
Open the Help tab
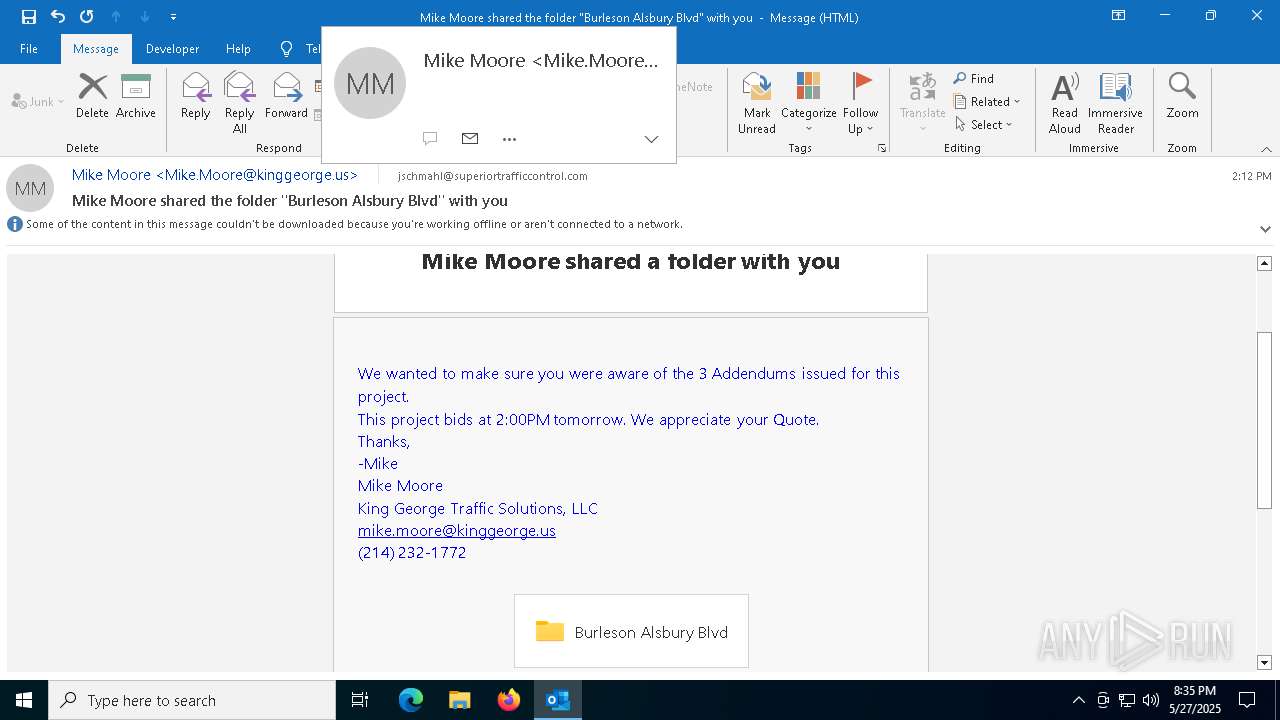coord(238,49)
